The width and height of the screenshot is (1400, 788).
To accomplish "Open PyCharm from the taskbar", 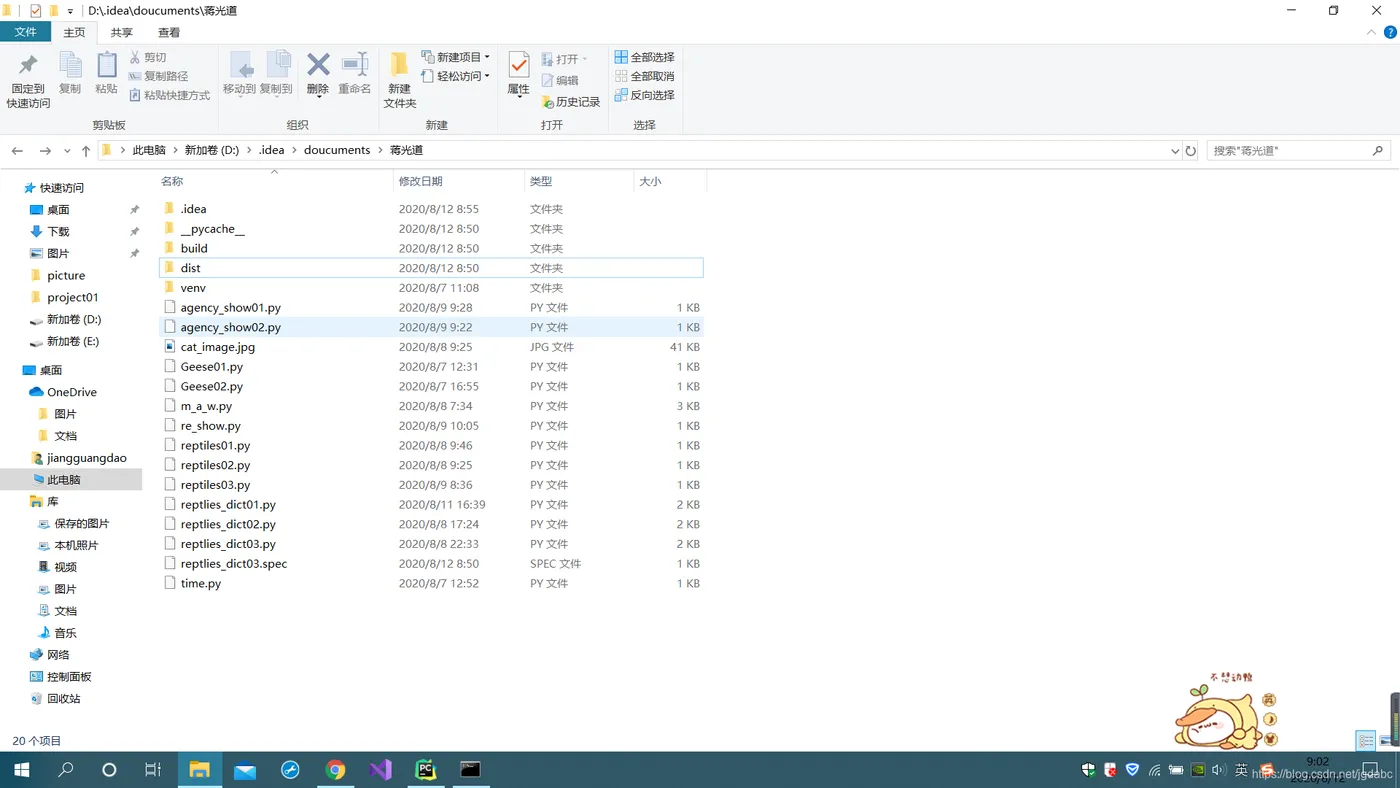I will pyautogui.click(x=426, y=769).
